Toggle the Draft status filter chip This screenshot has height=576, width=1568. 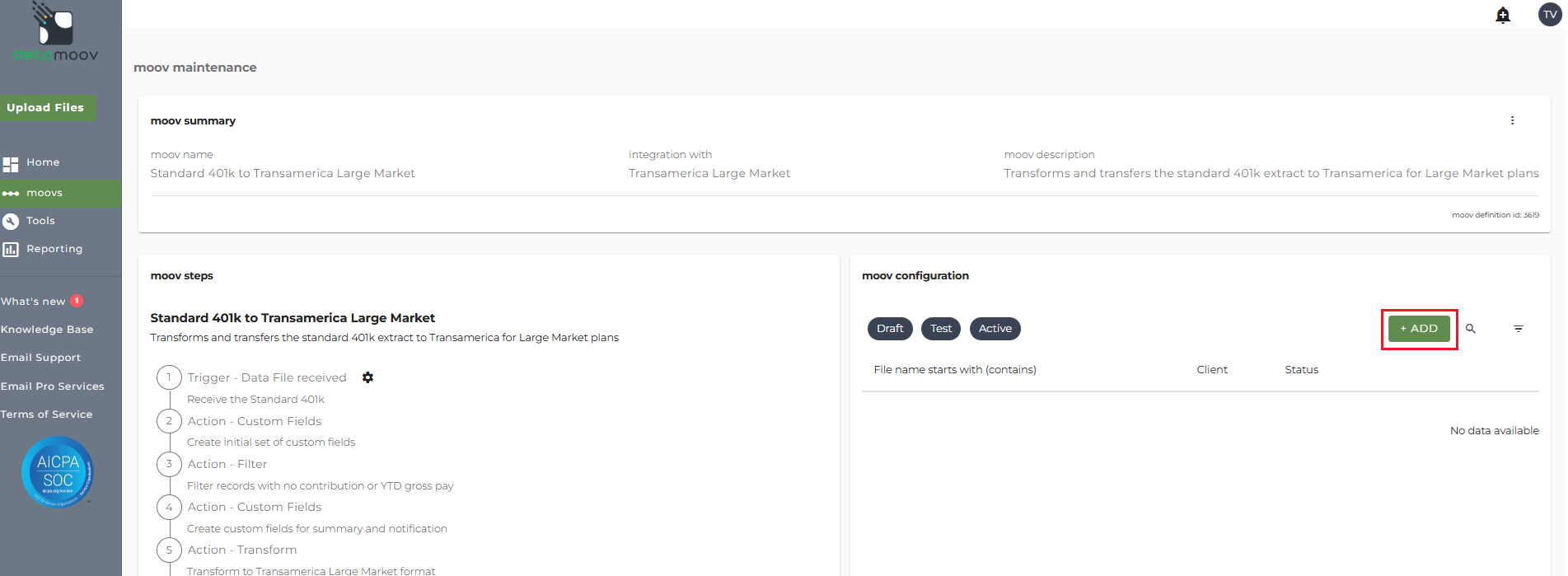coord(890,329)
